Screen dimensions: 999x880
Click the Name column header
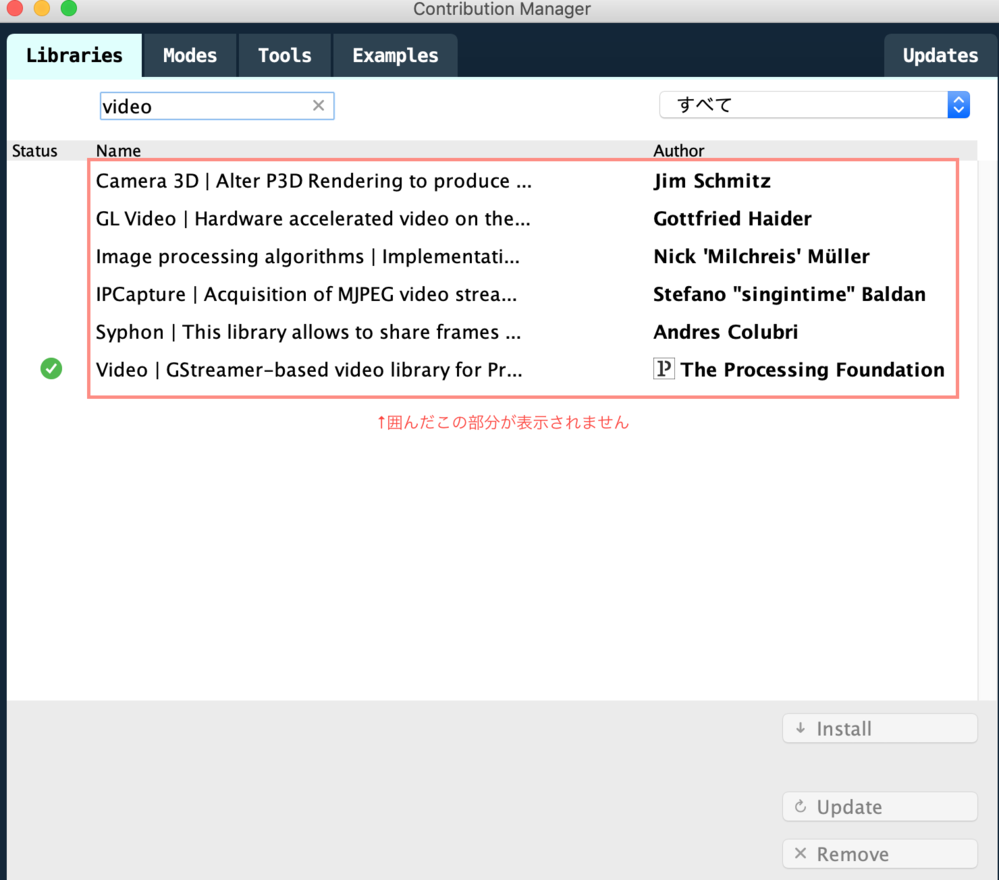pyautogui.click(x=119, y=151)
